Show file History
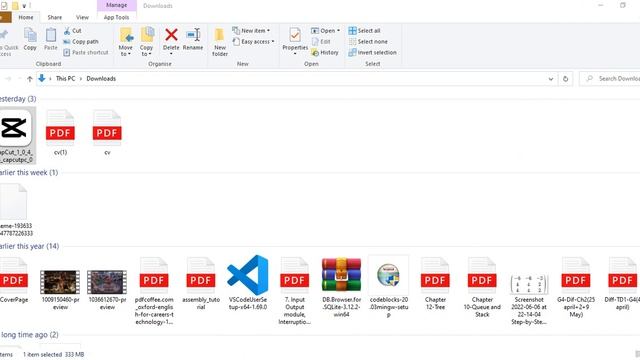The height and width of the screenshot is (360, 640). [325, 53]
